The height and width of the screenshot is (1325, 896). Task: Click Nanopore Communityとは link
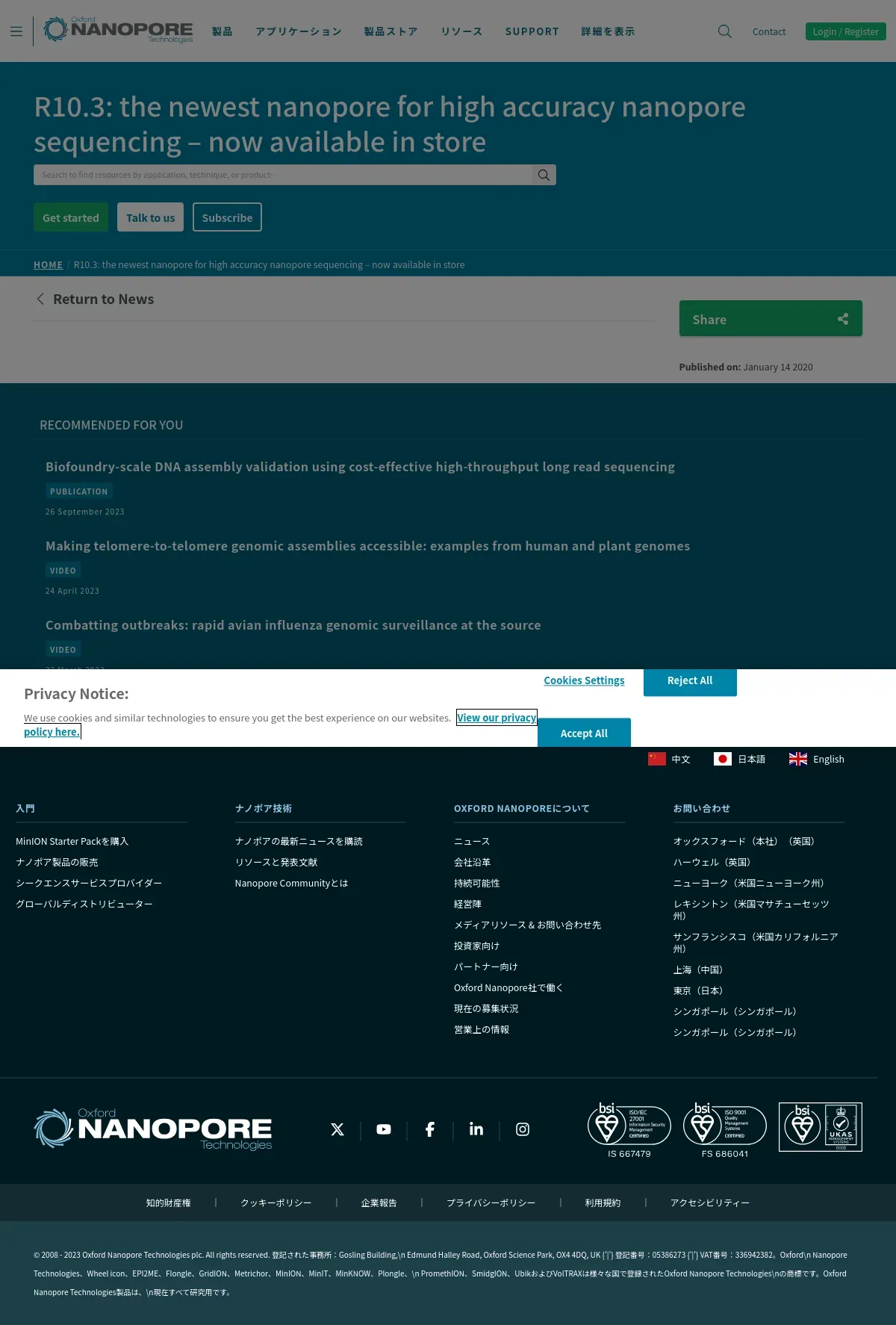coord(291,883)
